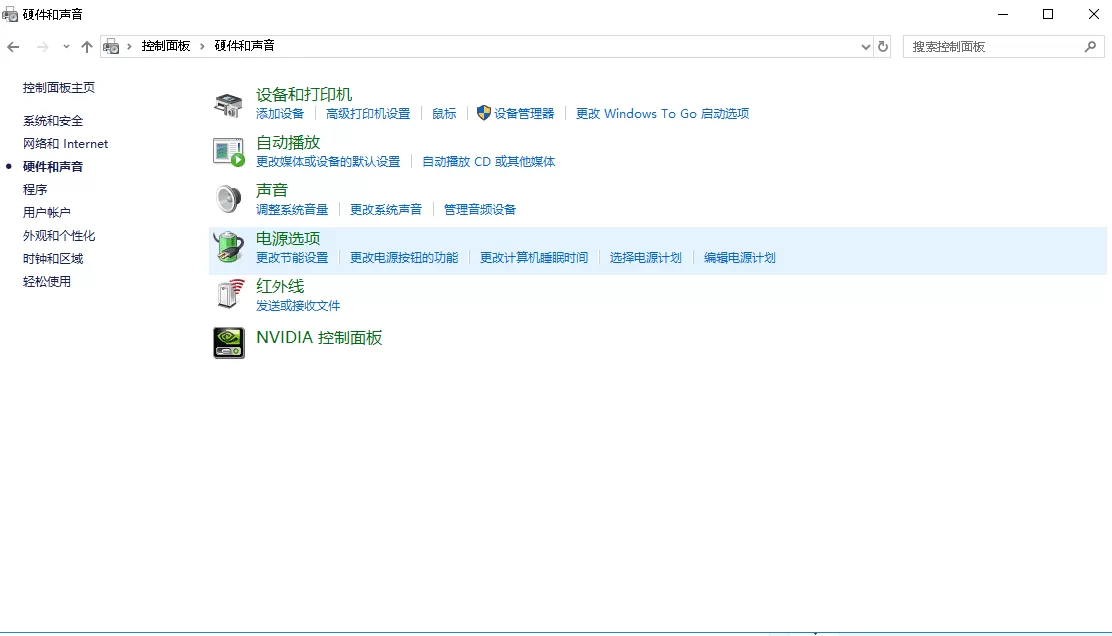Image resolution: width=1112 pixels, height=636 pixels.
Task: Click the 添加设备 link
Action: (280, 114)
